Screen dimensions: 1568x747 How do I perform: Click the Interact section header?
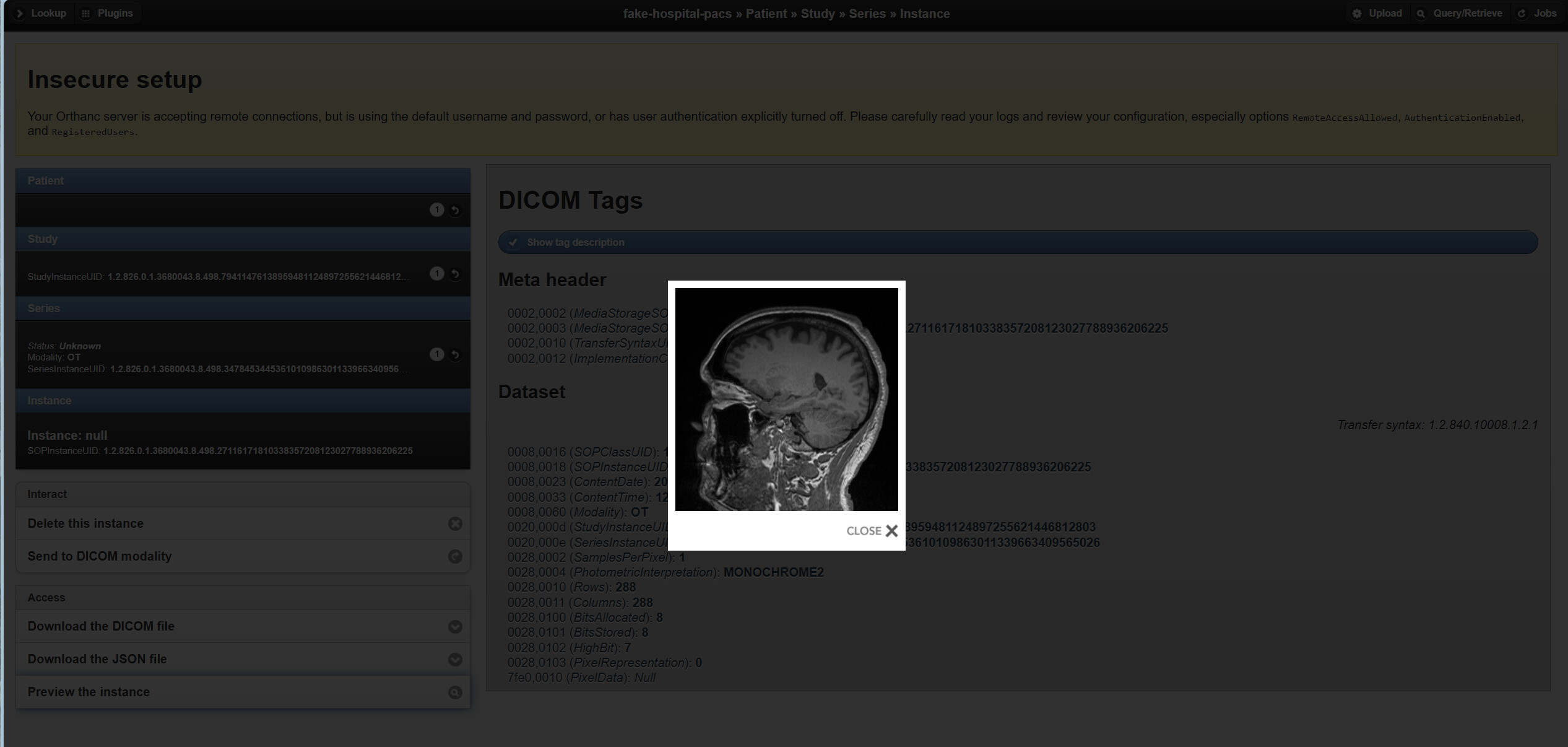coord(243,494)
